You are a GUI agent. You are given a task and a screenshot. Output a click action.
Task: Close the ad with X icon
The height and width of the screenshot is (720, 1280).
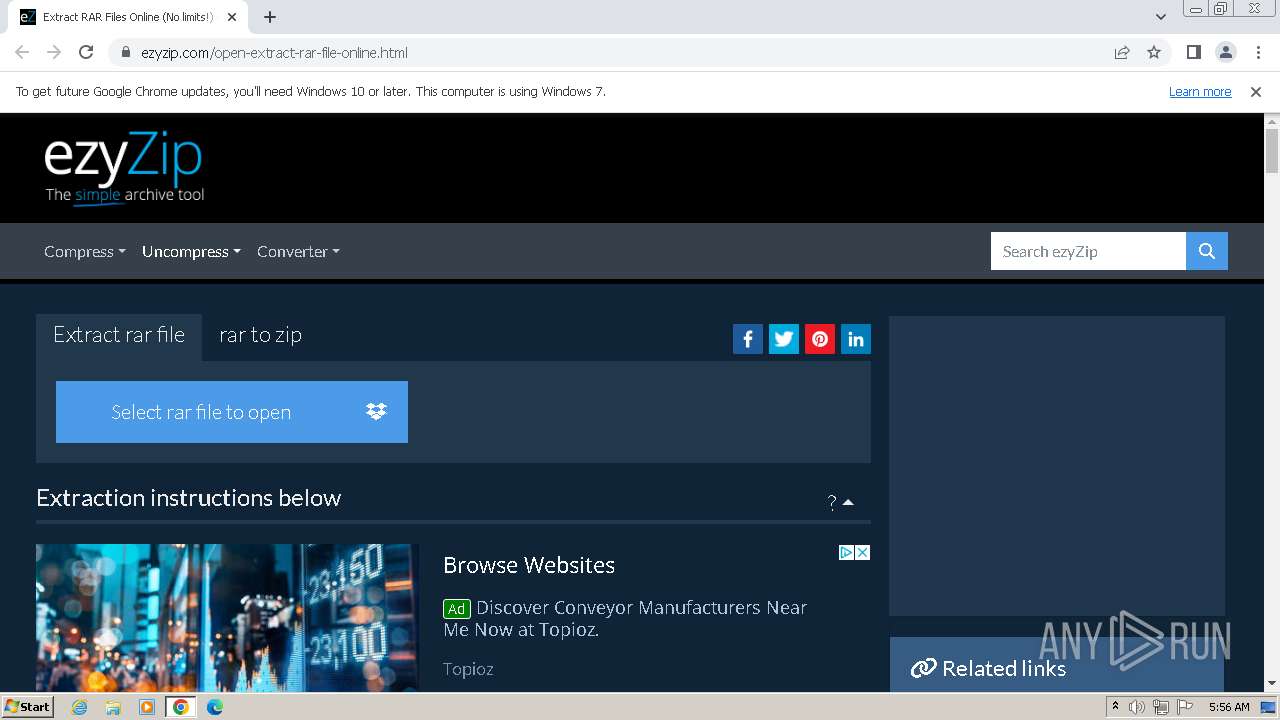[x=863, y=552]
